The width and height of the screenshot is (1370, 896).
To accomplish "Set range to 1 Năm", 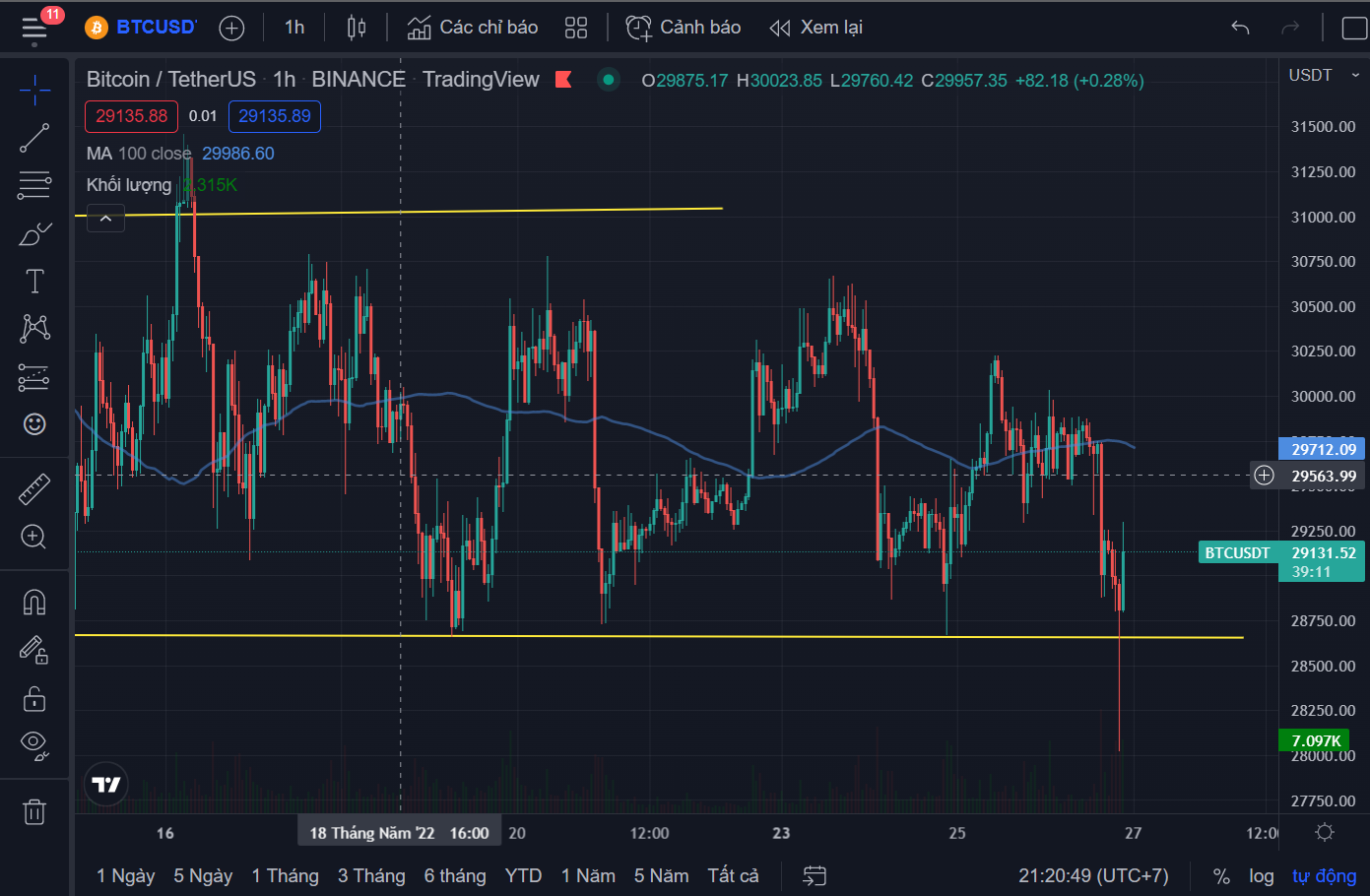I will pos(588,875).
